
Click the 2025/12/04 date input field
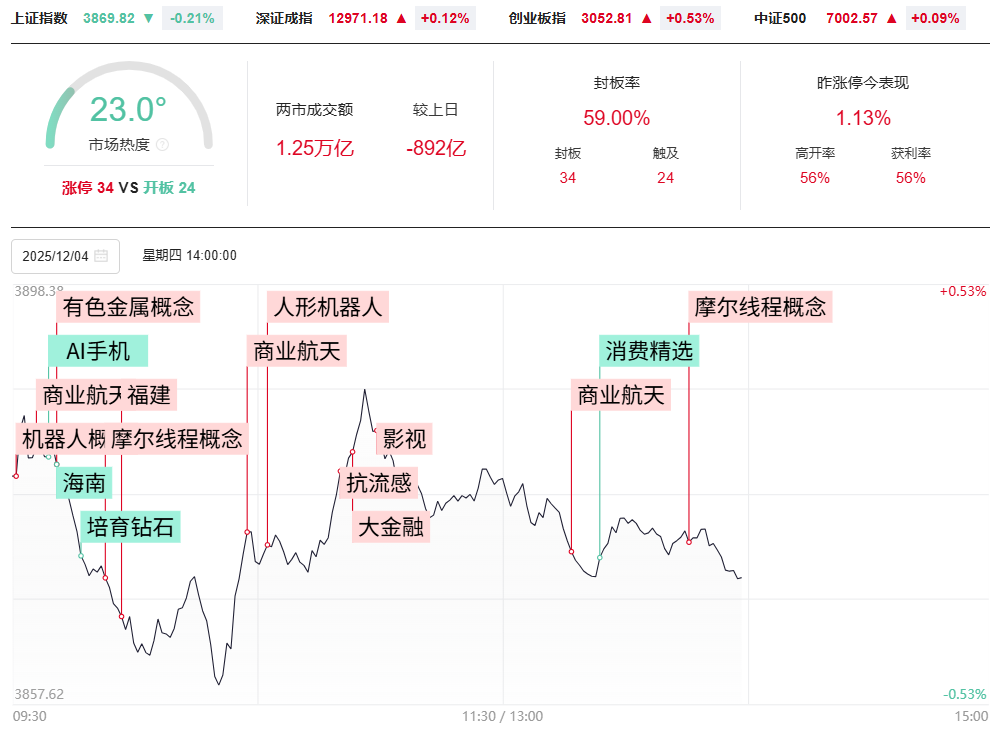tap(55, 256)
